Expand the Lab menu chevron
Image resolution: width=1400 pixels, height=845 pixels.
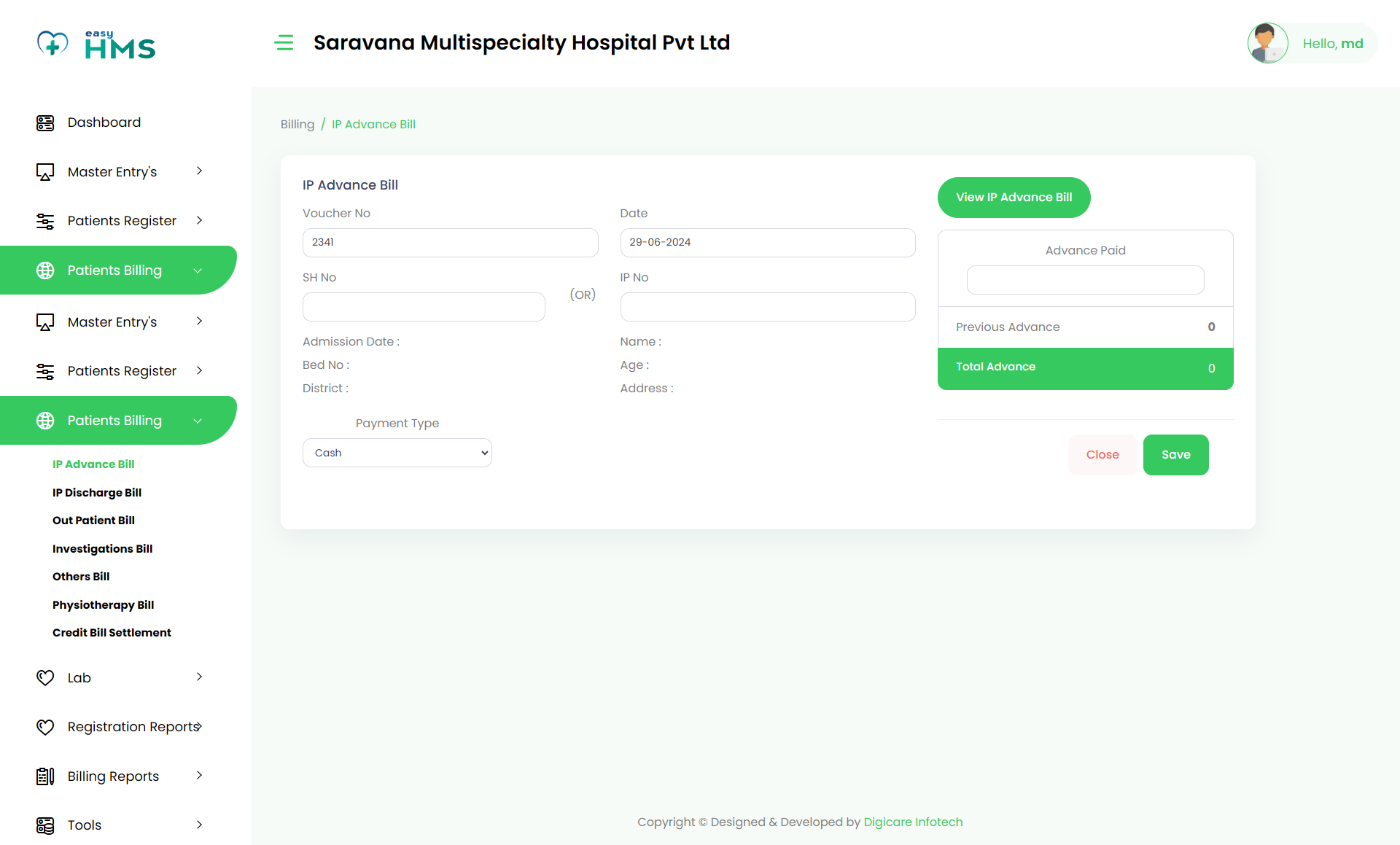pos(199,677)
